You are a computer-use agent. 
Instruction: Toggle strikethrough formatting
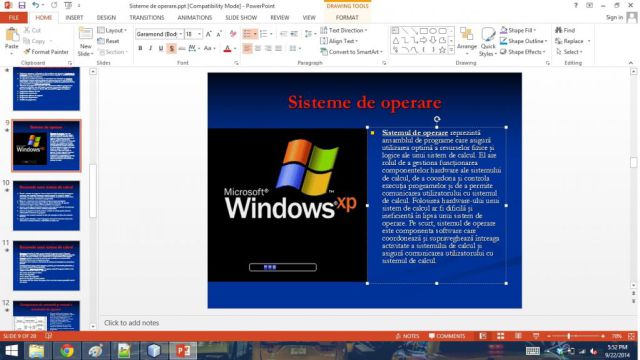(x=182, y=48)
